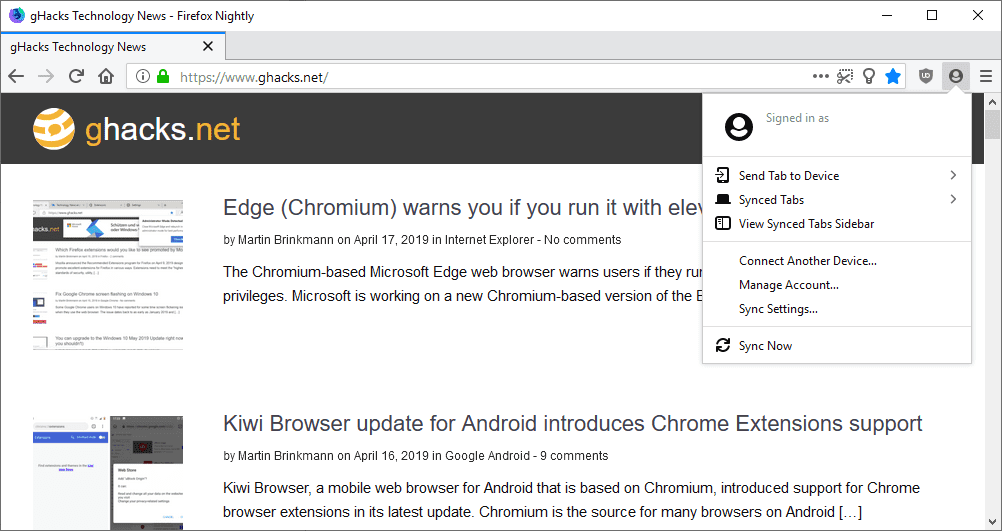Image resolution: width=1002 pixels, height=531 pixels.
Task: Close the gHacks Technology News tab
Action: [x=208, y=46]
